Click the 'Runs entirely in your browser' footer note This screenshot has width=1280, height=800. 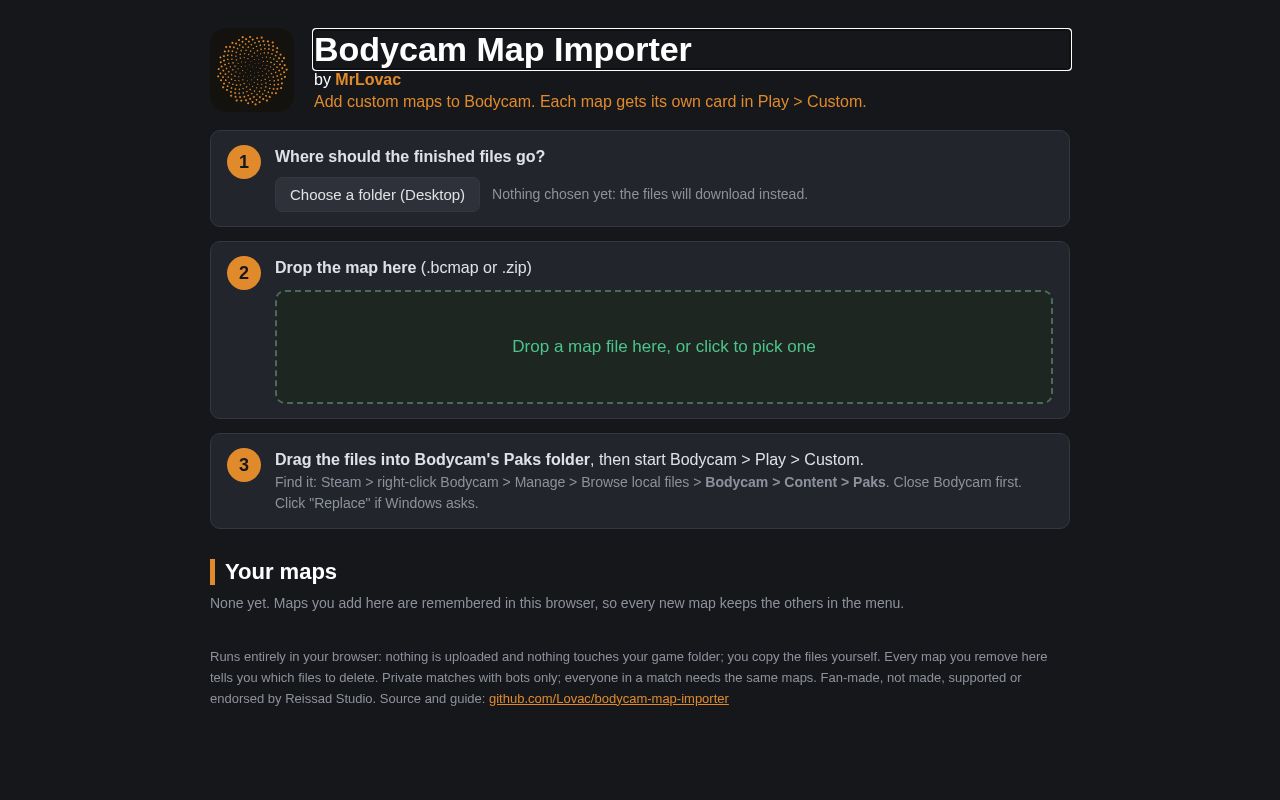tap(629, 677)
